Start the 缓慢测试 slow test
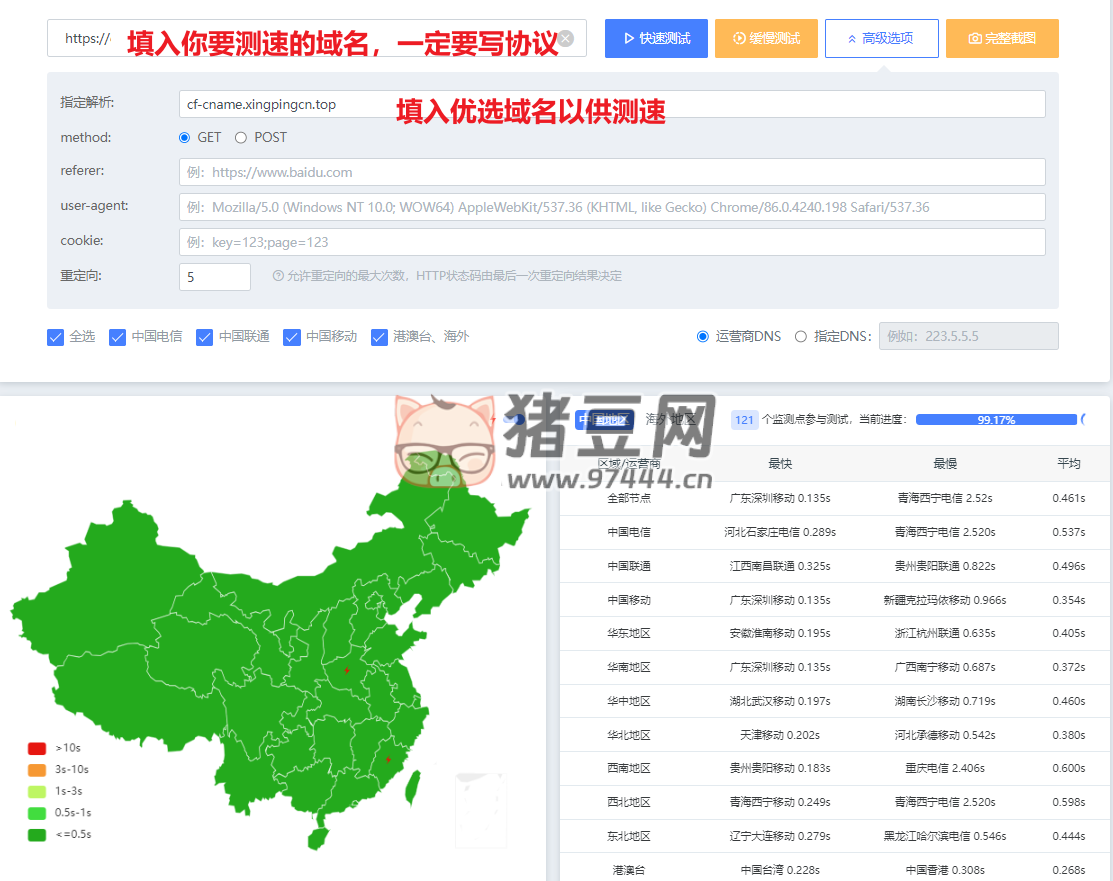This screenshot has height=881, width=1113. [x=766, y=39]
